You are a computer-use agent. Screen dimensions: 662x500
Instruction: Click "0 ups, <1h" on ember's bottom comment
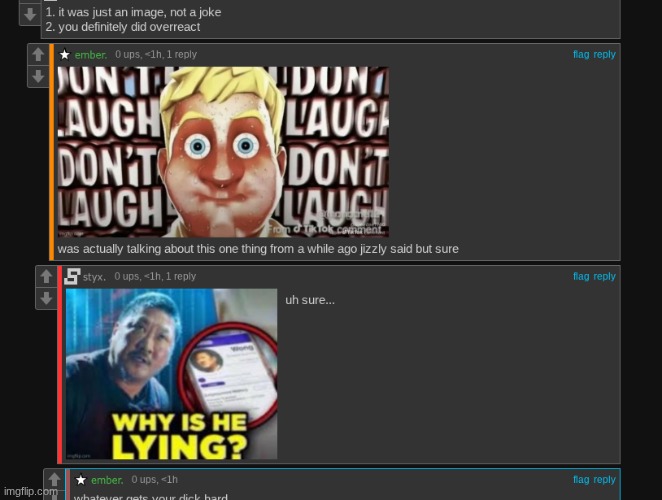point(155,480)
